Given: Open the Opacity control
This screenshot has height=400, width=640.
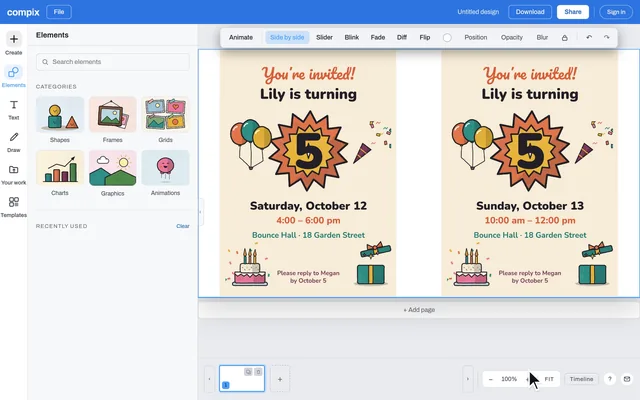Looking at the screenshot, I should (512, 38).
